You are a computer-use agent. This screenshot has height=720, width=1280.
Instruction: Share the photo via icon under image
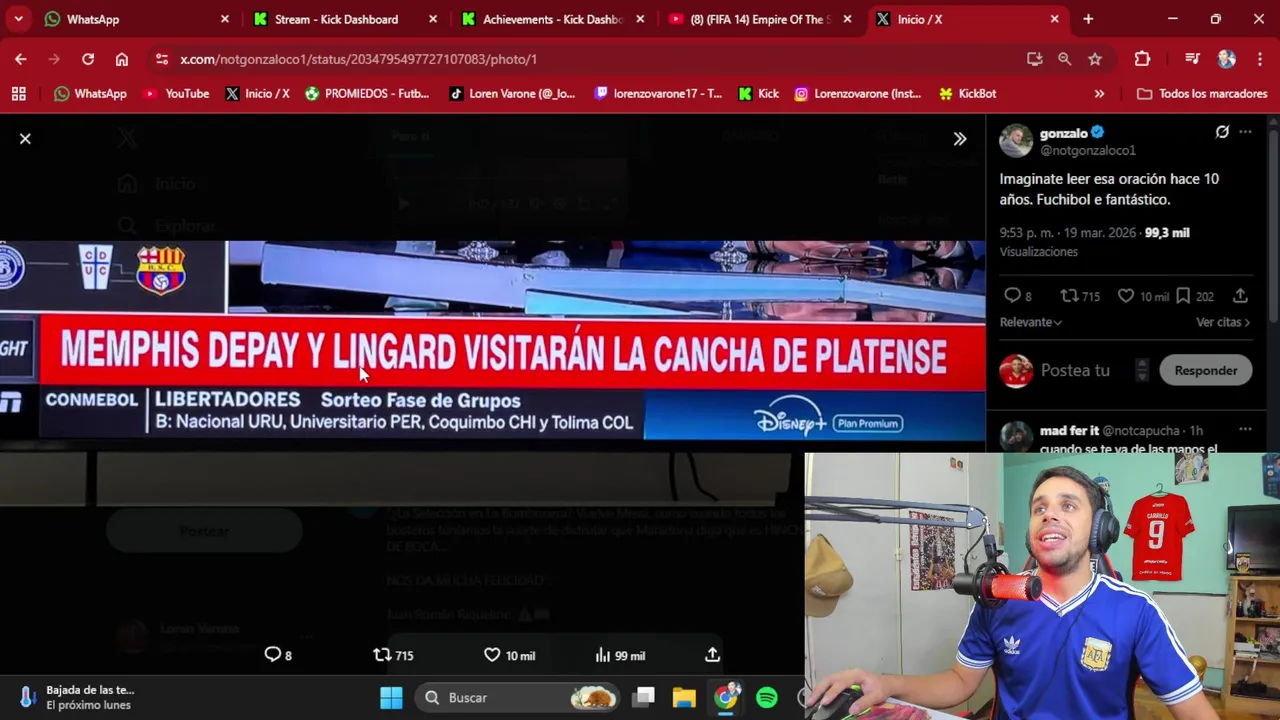[x=712, y=655]
